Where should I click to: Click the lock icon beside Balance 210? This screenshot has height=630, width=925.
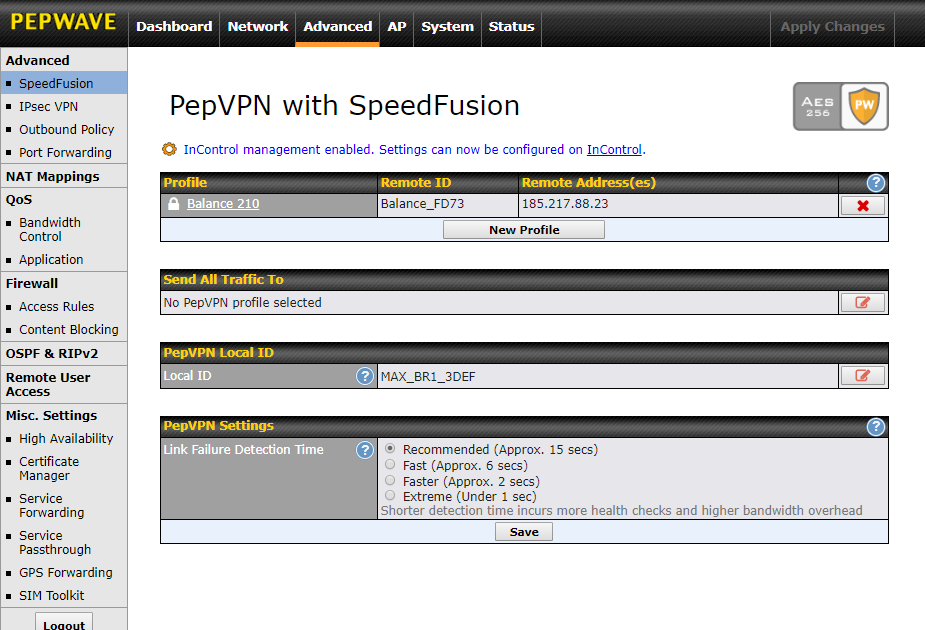(172, 203)
